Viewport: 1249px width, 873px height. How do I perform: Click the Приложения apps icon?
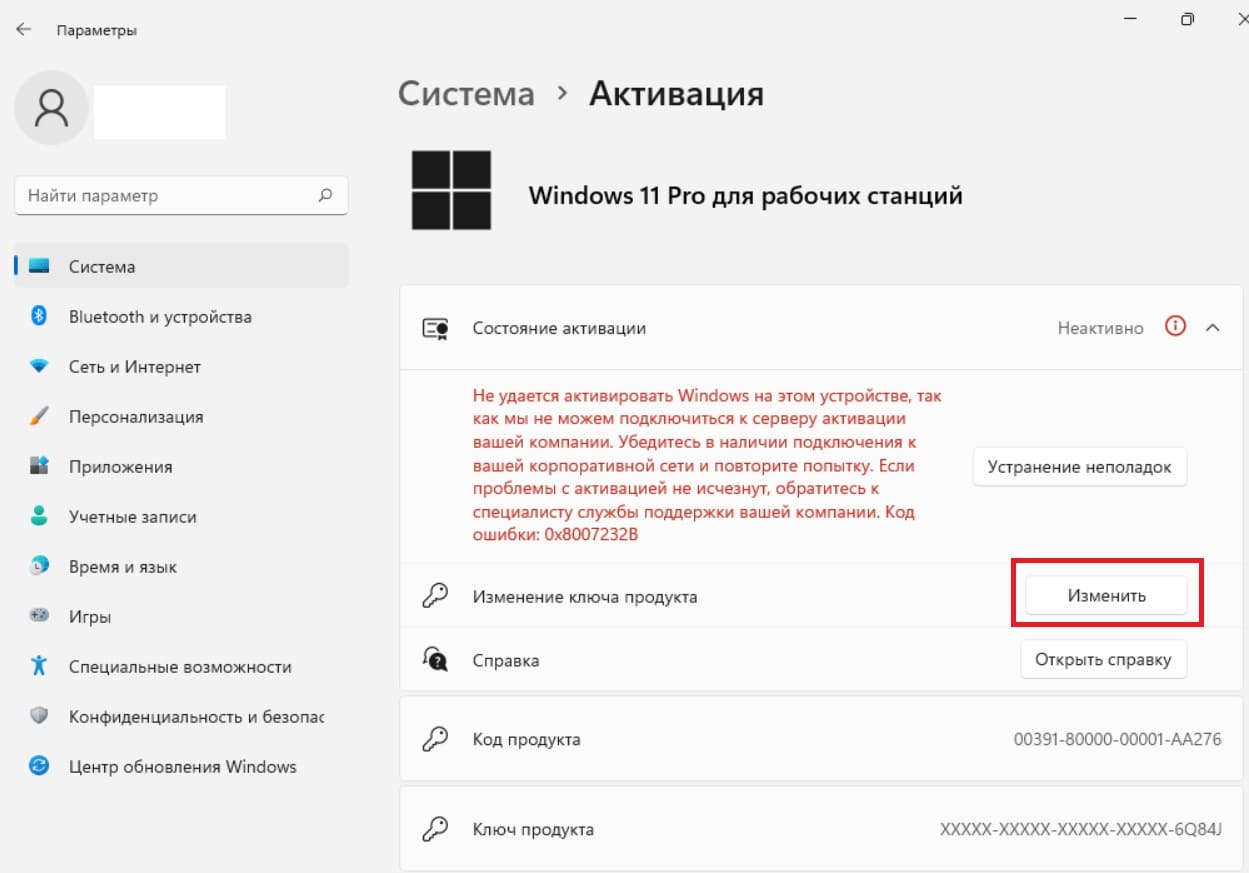point(39,466)
